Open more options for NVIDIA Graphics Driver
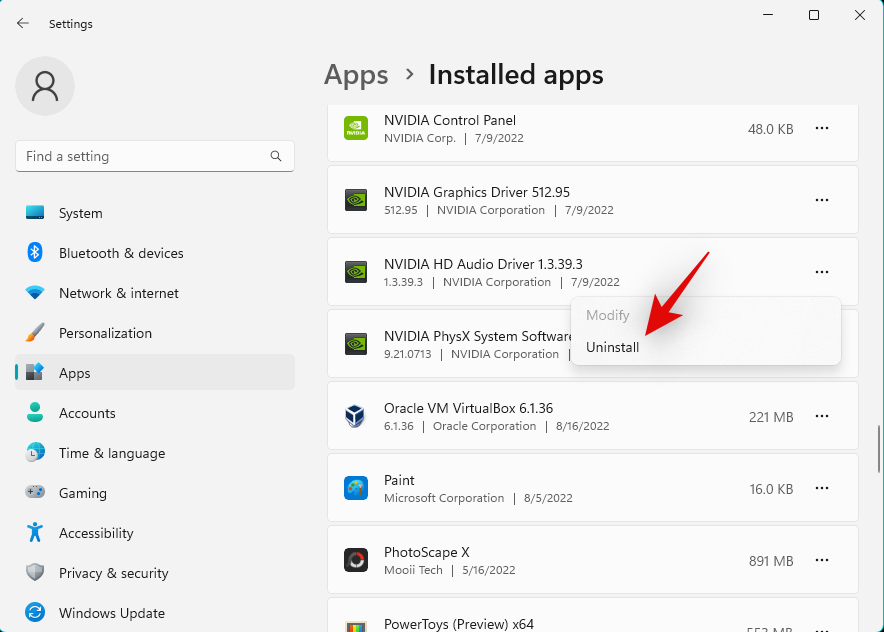This screenshot has width=884, height=632. (822, 200)
